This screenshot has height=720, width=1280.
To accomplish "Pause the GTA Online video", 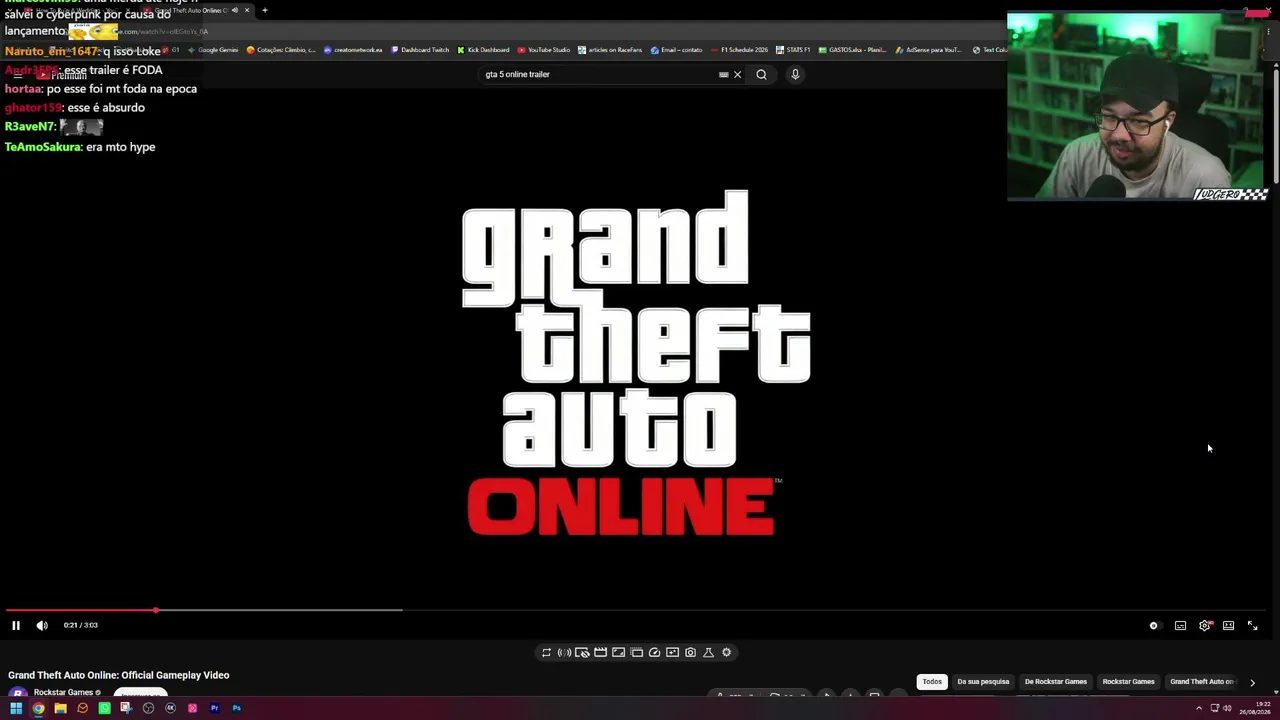I will click(x=16, y=625).
